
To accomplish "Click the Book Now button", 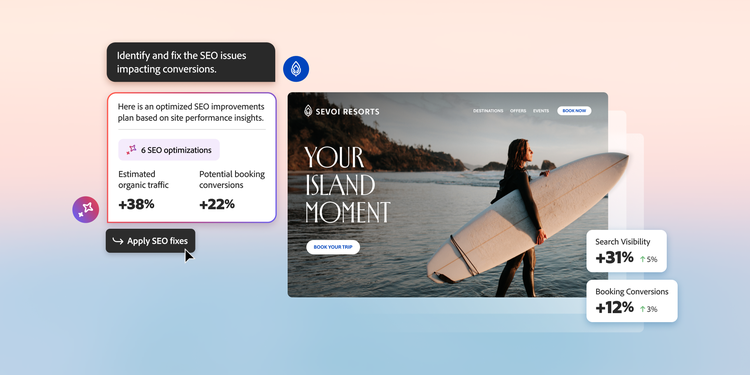I will 574,111.
